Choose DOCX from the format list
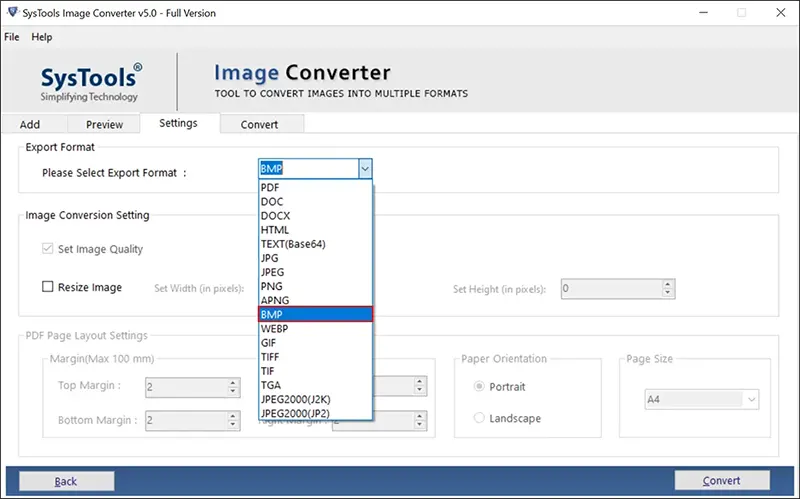 [x=315, y=216]
